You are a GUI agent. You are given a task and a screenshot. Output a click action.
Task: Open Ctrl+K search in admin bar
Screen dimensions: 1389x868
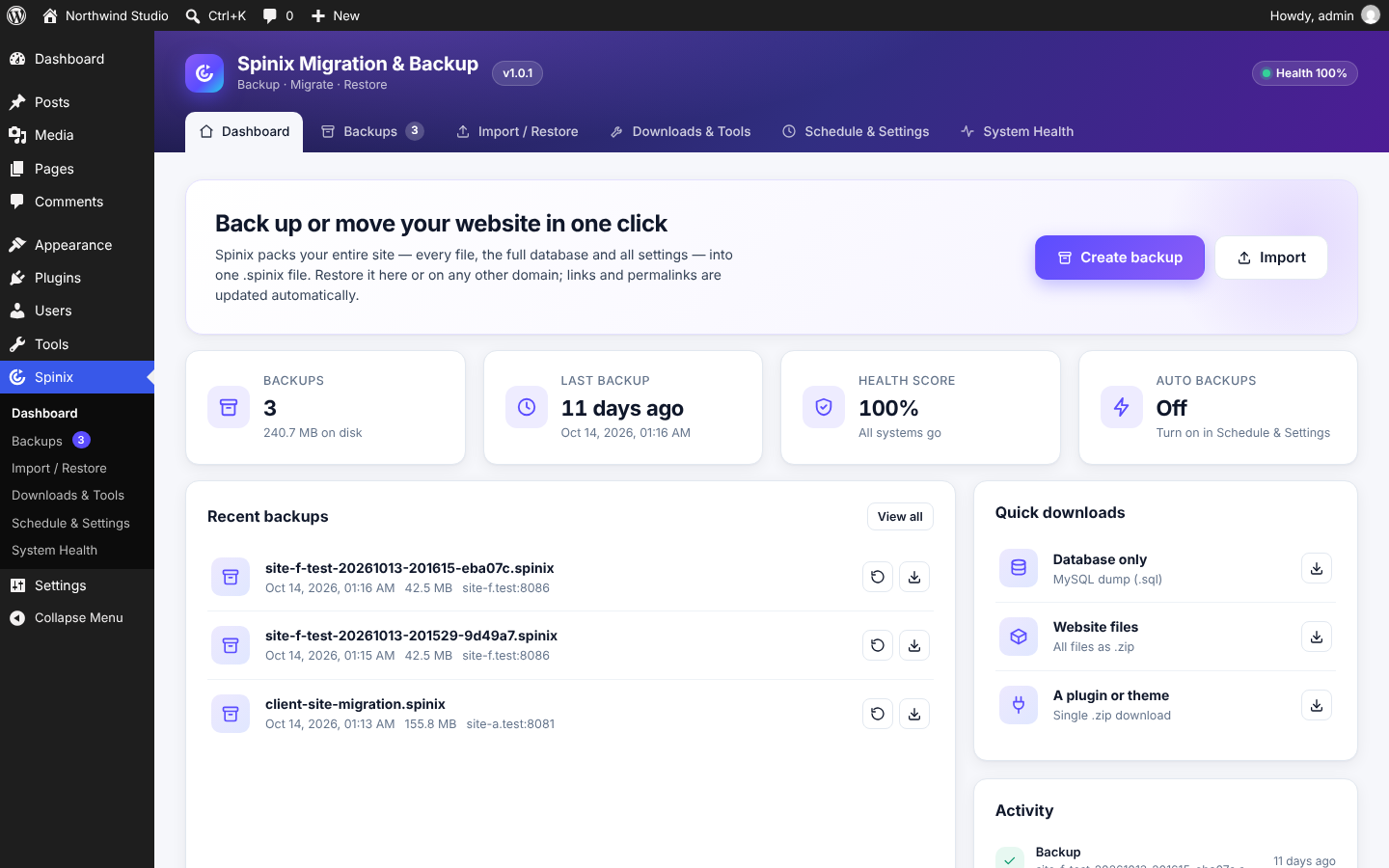(215, 15)
